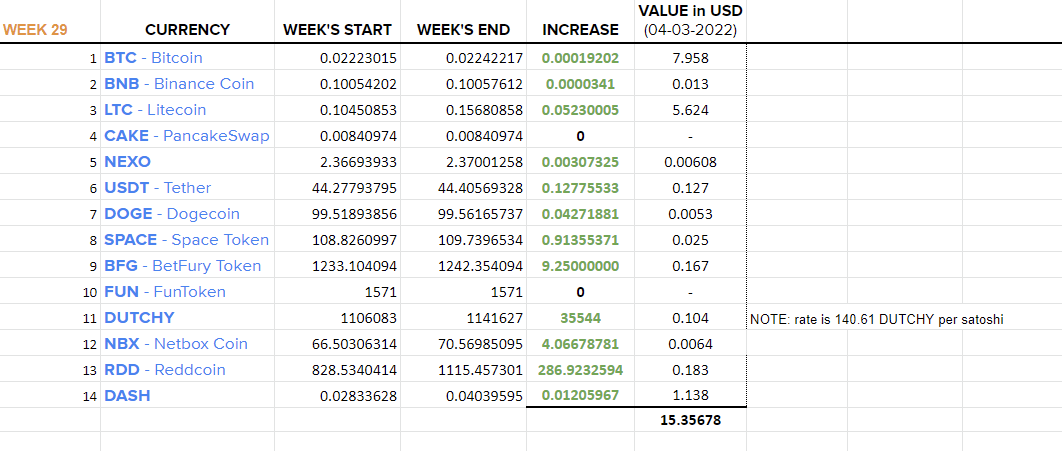Viewport: 1062px width, 451px height.
Task: Open the DOGE - Dogecoin link
Action: pos(172,214)
